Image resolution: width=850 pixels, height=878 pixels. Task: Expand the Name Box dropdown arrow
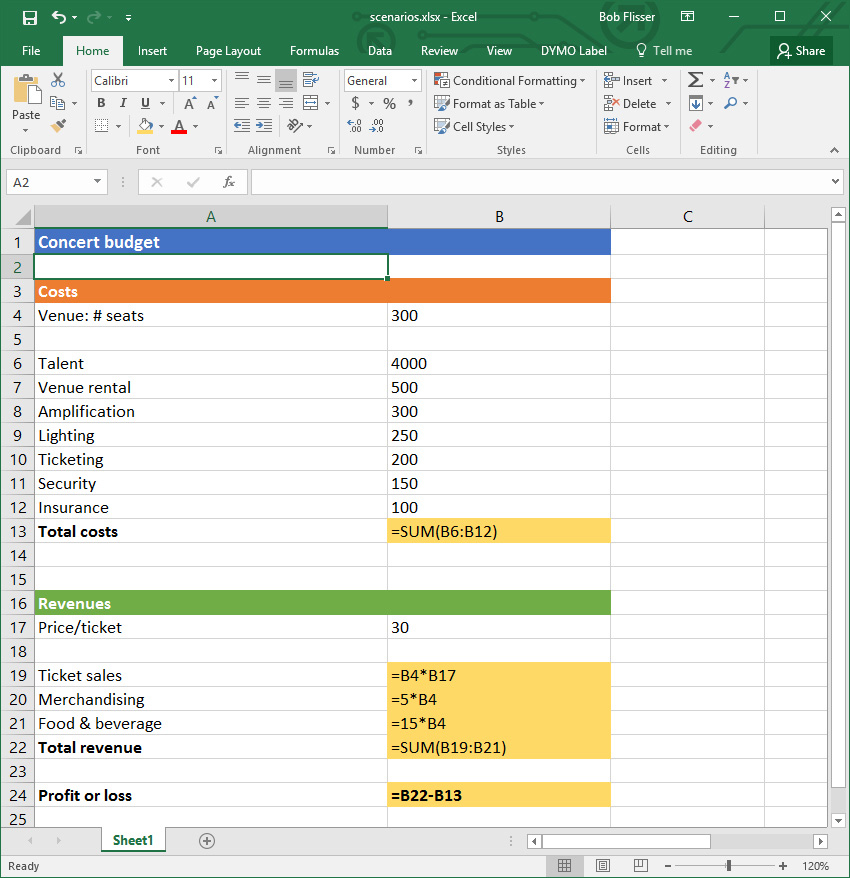tap(97, 181)
